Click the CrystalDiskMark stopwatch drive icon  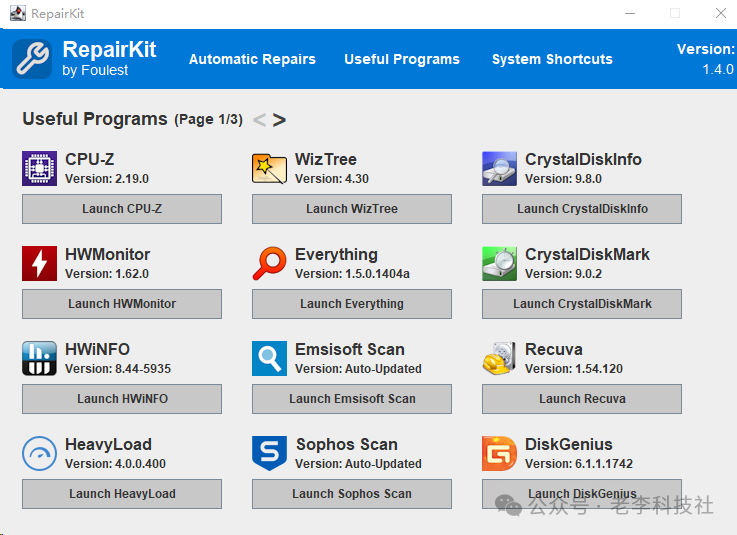click(499, 263)
